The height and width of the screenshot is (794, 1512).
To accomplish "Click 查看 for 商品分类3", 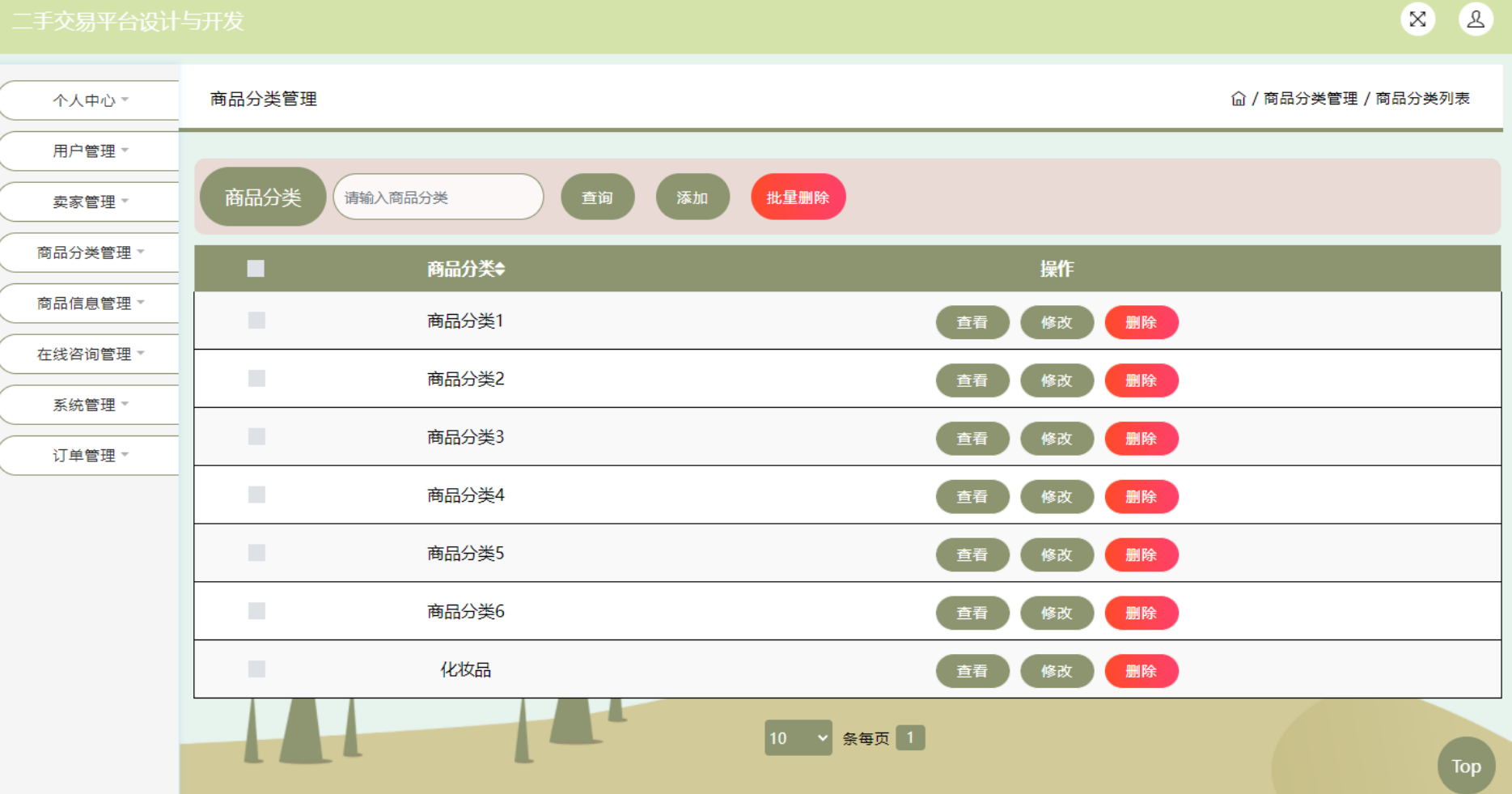I will [x=972, y=439].
